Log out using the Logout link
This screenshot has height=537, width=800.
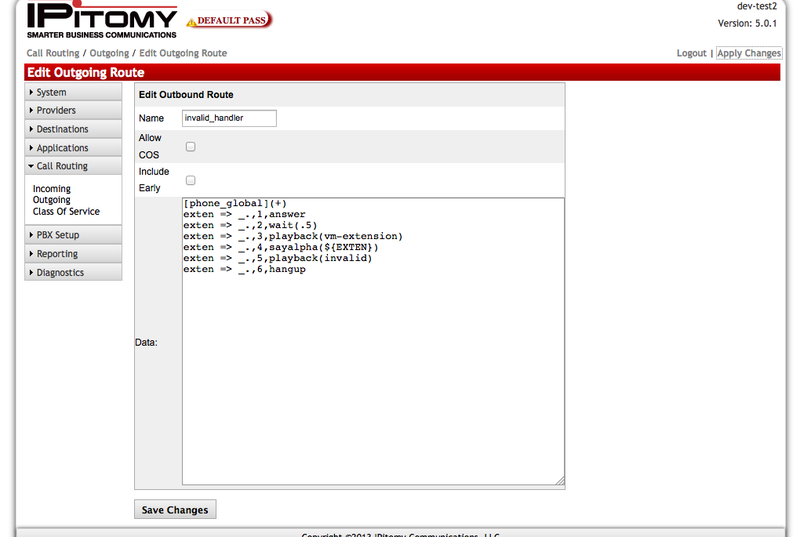pos(691,53)
